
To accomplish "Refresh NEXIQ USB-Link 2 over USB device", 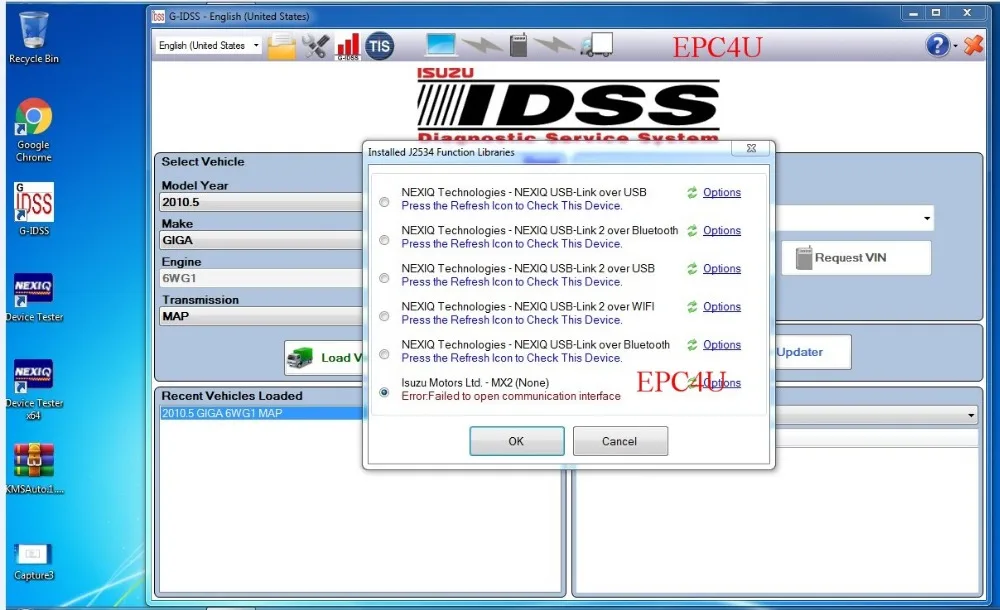I will pos(692,269).
